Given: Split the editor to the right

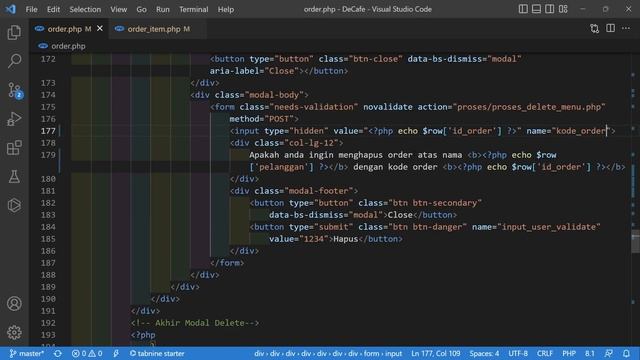Looking at the screenshot, I should click(x=610, y=29).
